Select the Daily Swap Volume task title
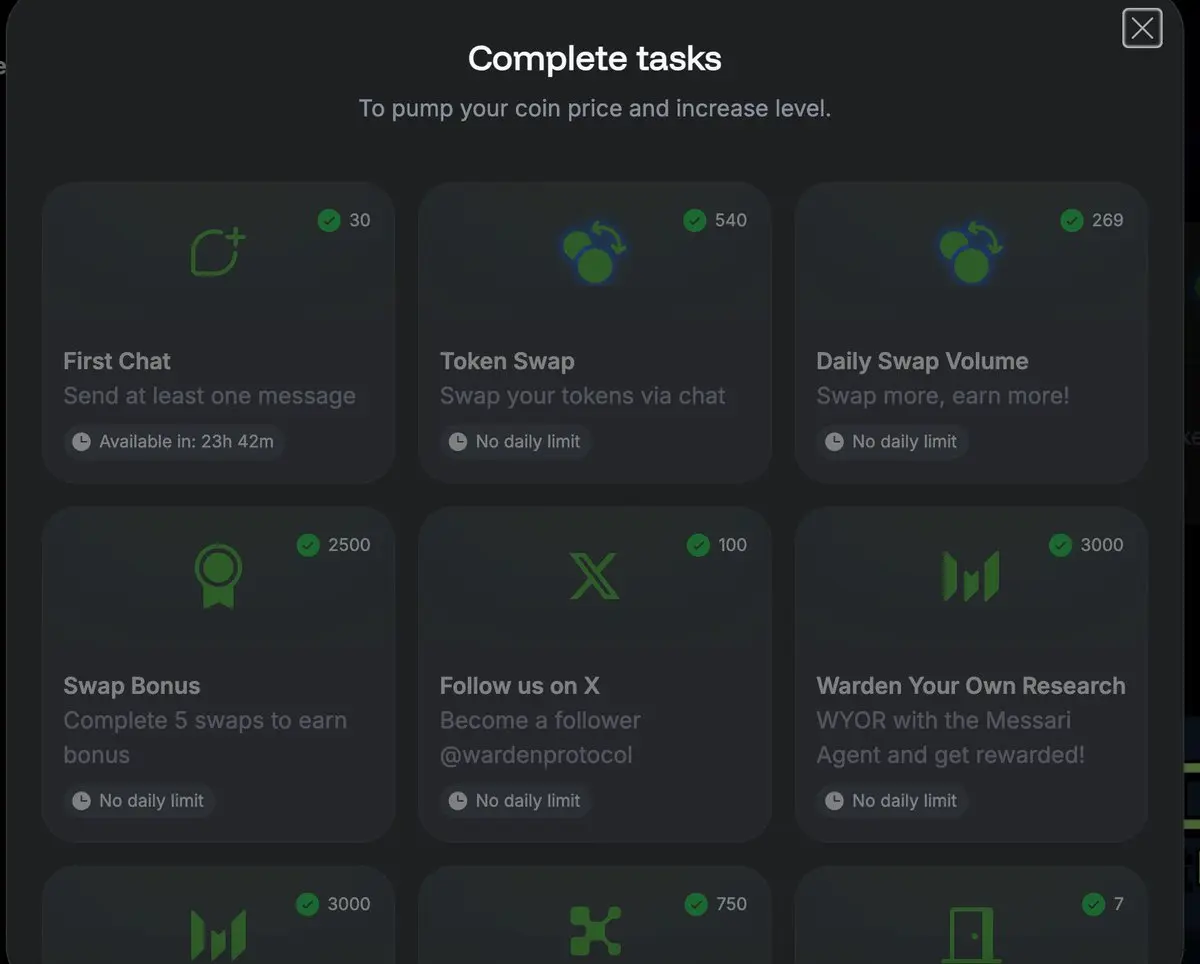The height and width of the screenshot is (964, 1200). (922, 361)
